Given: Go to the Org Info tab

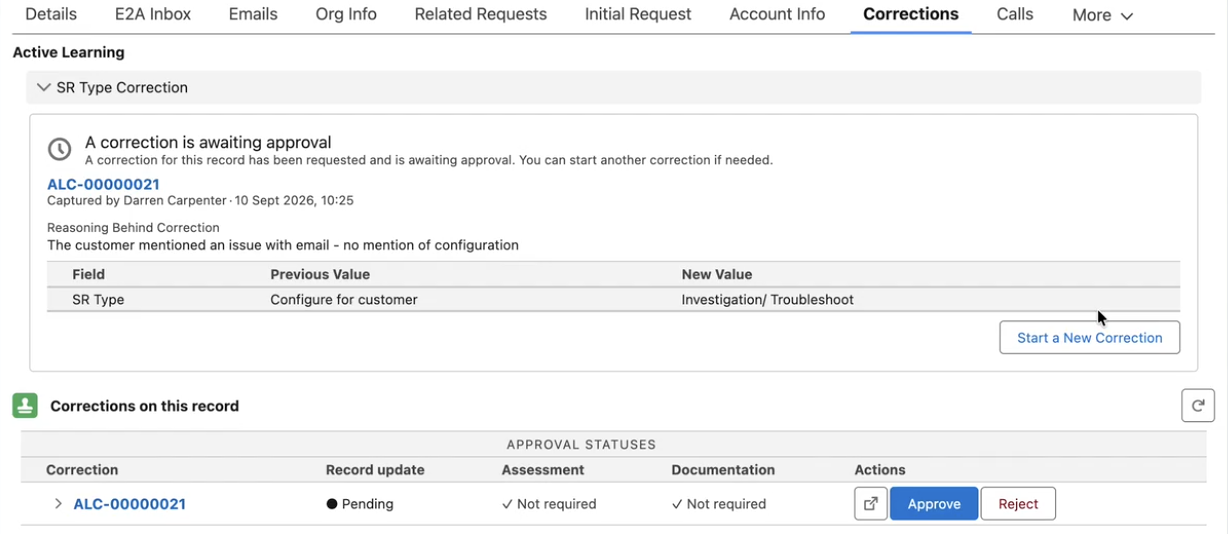Looking at the screenshot, I should (346, 14).
